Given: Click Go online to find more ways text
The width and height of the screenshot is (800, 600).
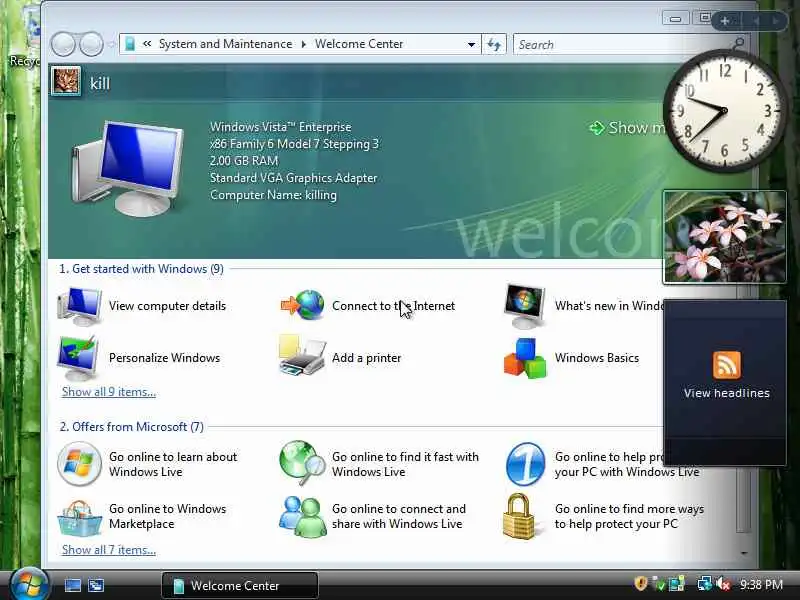Looking at the screenshot, I should pos(629,516).
